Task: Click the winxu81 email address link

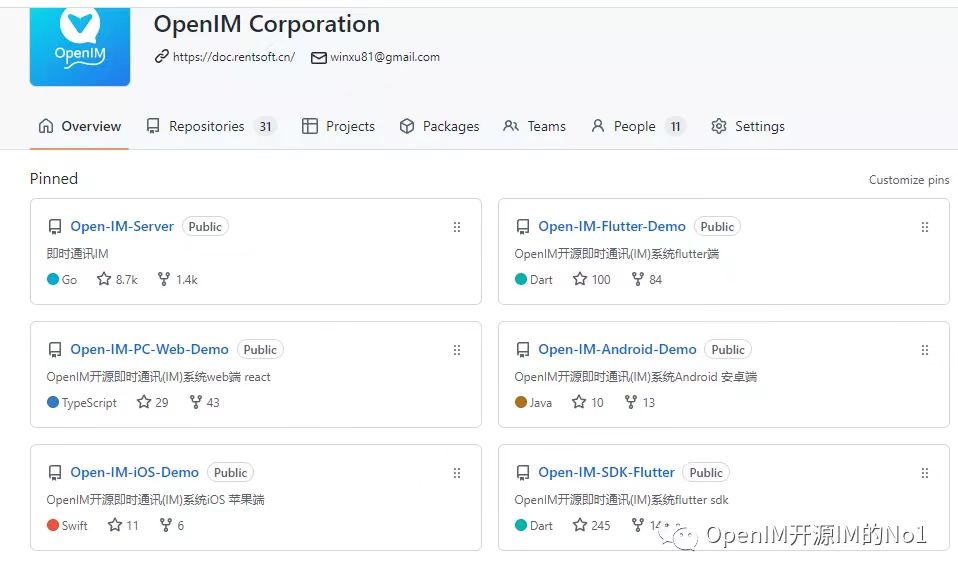Action: pos(384,57)
